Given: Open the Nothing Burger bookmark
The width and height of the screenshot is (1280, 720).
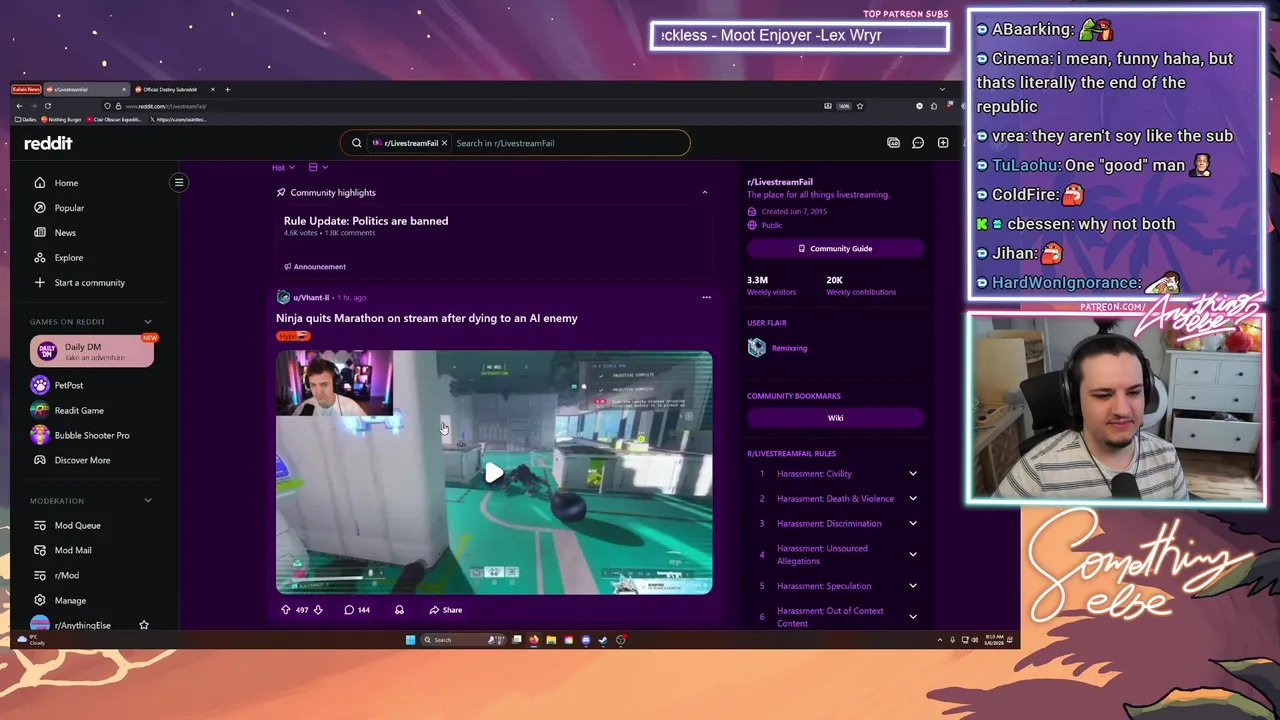Looking at the screenshot, I should point(62,119).
